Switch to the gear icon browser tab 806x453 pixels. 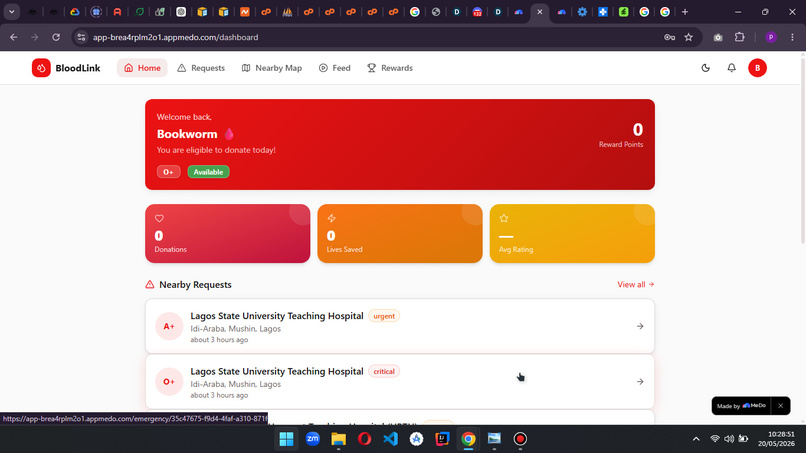pos(582,12)
